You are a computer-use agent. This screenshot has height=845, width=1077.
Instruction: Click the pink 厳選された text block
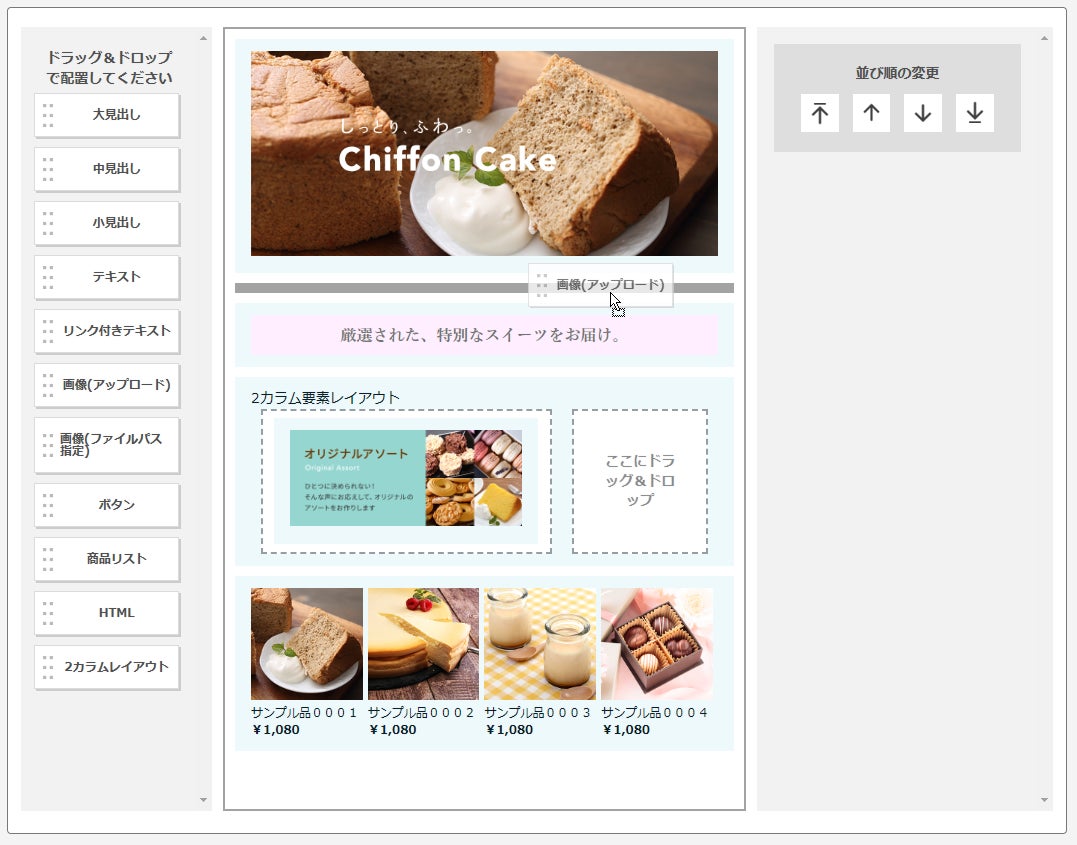pos(484,335)
